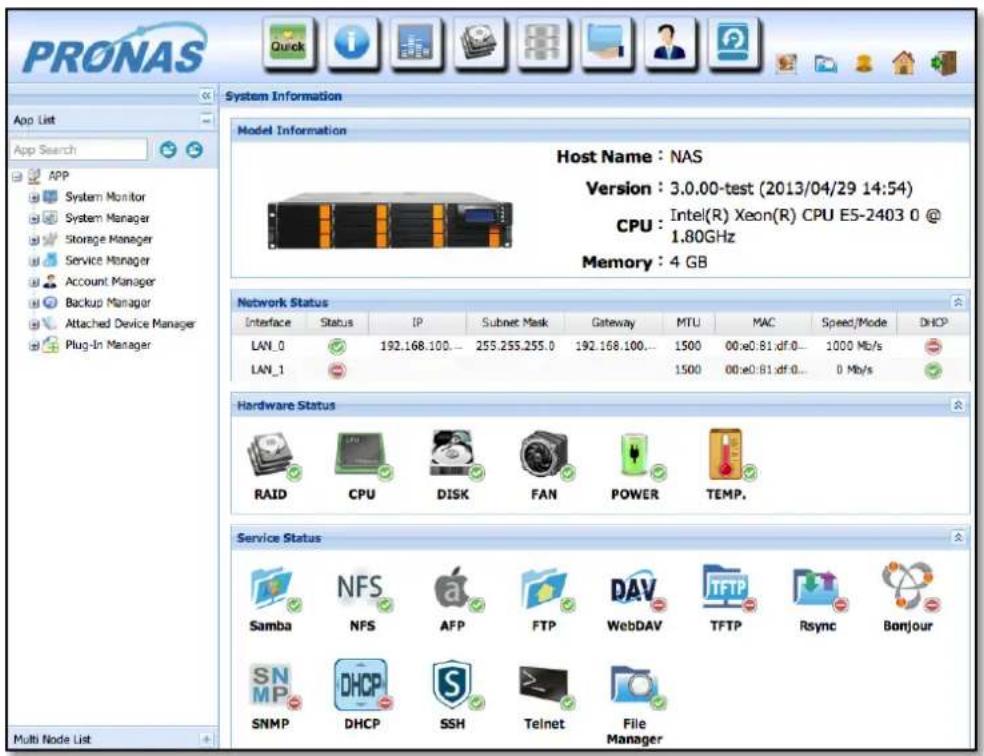This screenshot has height=756, width=984.
Task: Click LAN_0 DHCP status icon
Action: [x=933, y=346]
